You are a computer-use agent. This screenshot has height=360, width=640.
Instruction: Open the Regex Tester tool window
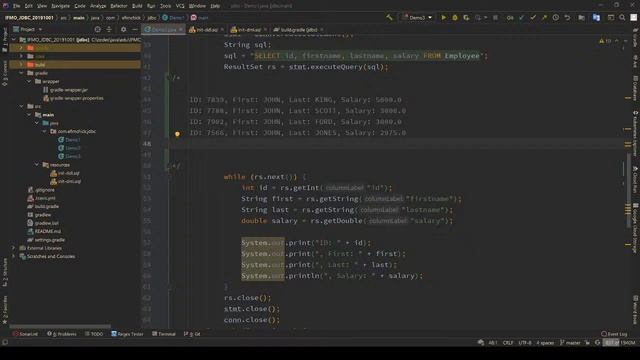tap(127, 334)
